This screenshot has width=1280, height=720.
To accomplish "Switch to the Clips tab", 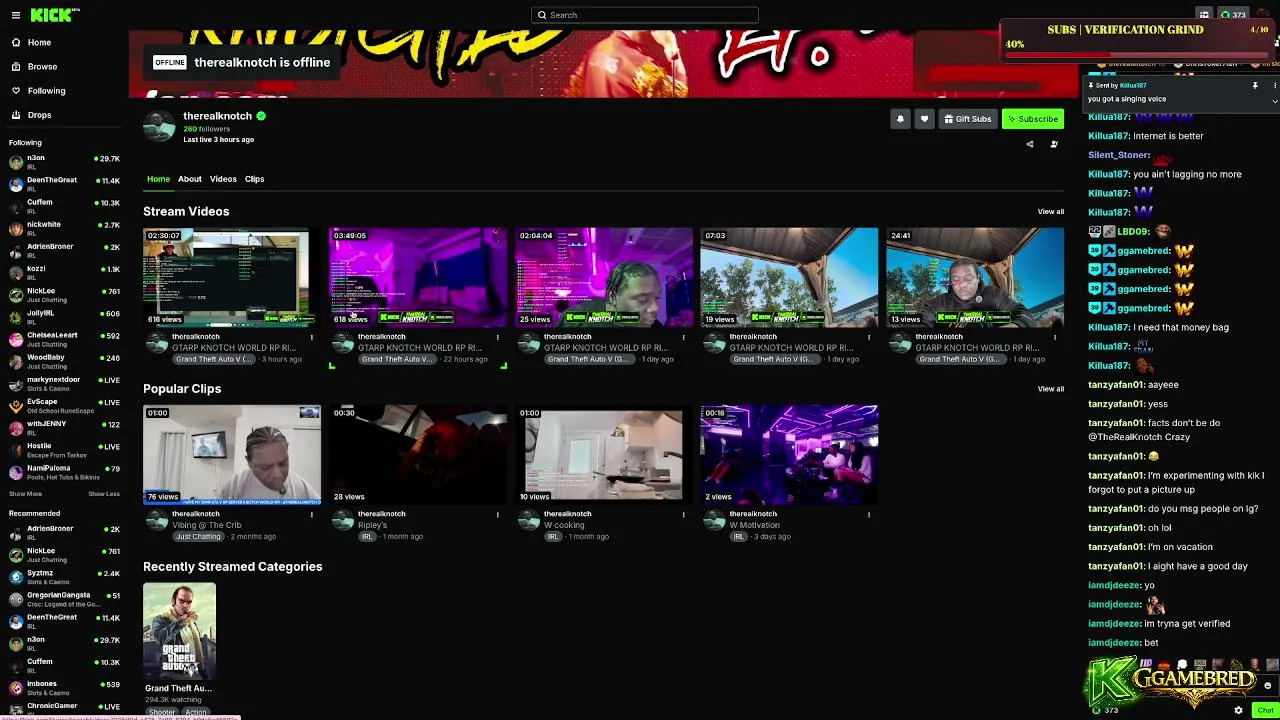I will [x=255, y=179].
